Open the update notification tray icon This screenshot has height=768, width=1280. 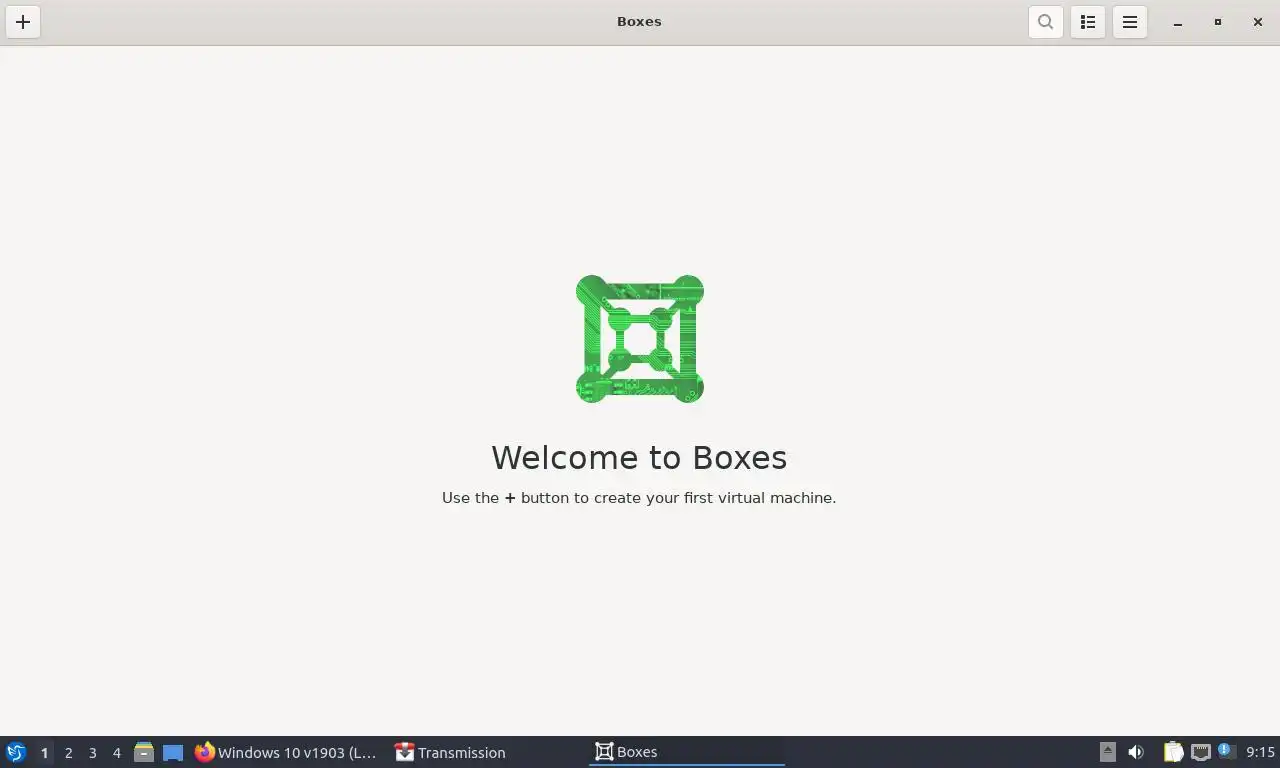(x=1227, y=751)
